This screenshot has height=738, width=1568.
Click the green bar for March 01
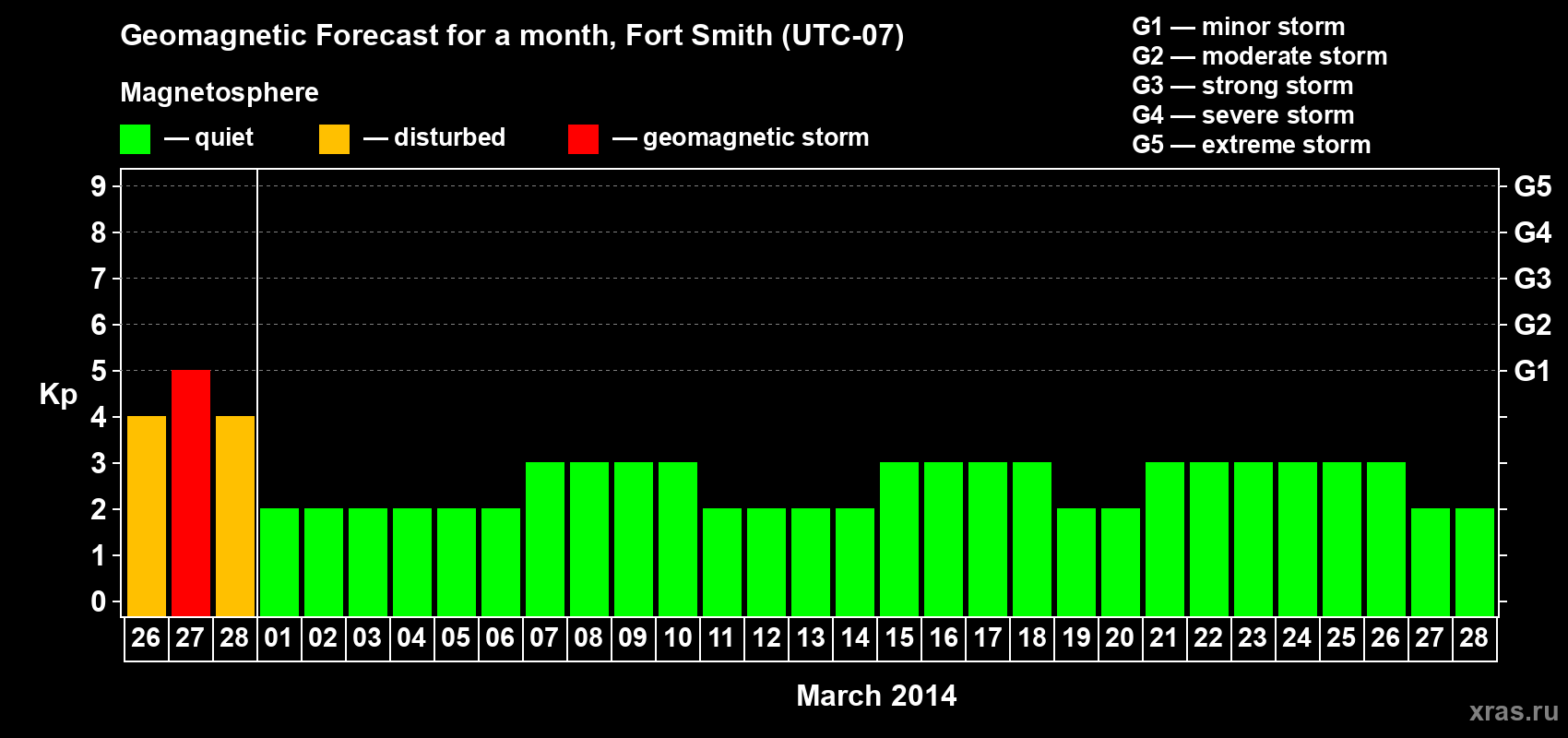[279, 563]
